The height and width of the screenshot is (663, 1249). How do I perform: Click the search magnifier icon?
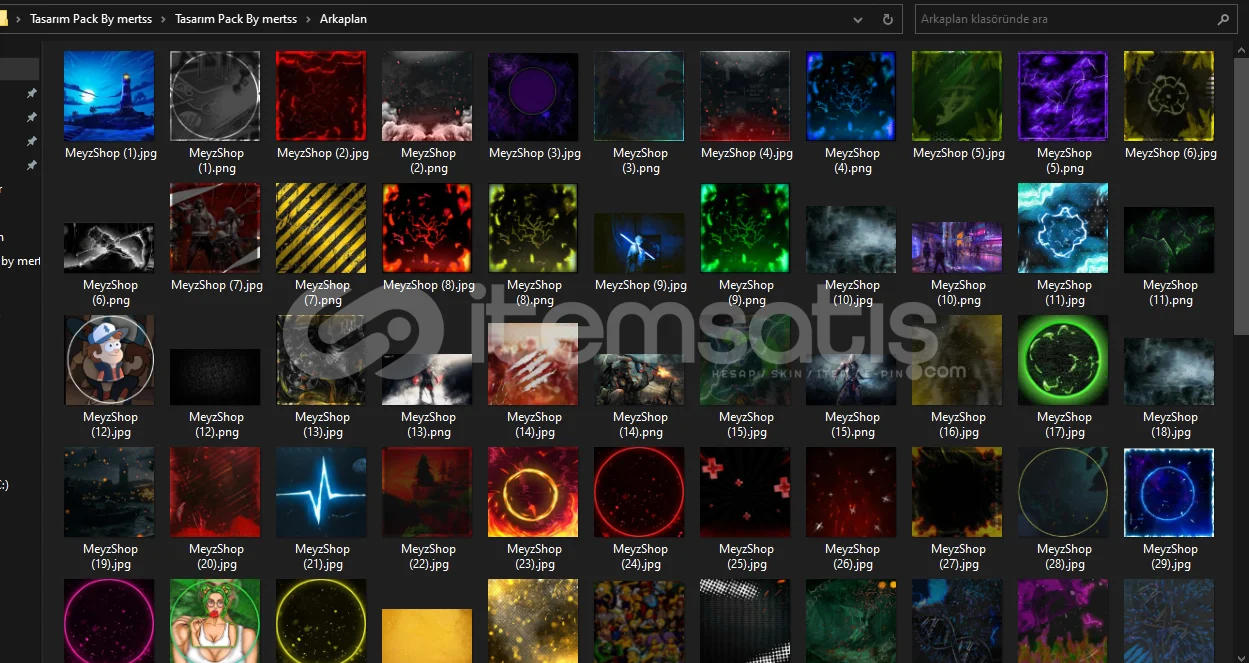pos(1223,19)
